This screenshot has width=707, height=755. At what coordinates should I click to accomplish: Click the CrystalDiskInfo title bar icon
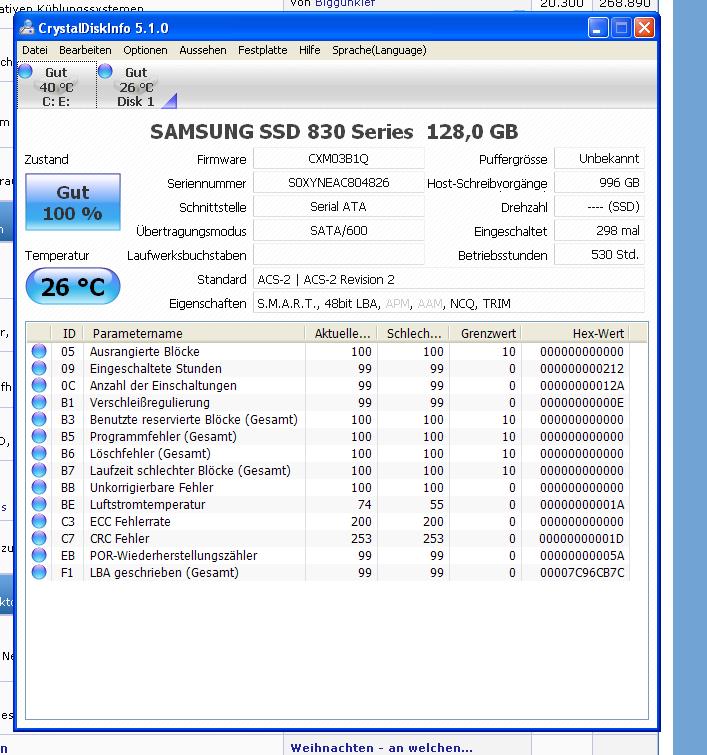point(27,28)
